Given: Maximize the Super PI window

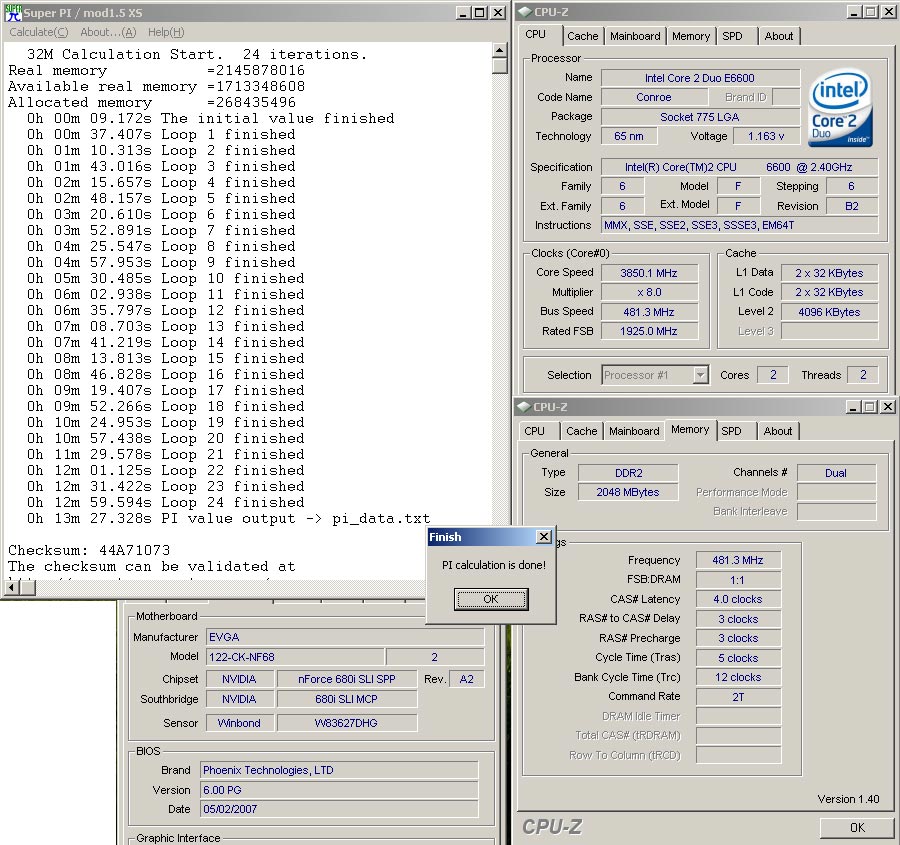Looking at the screenshot, I should pyautogui.click(x=479, y=13).
